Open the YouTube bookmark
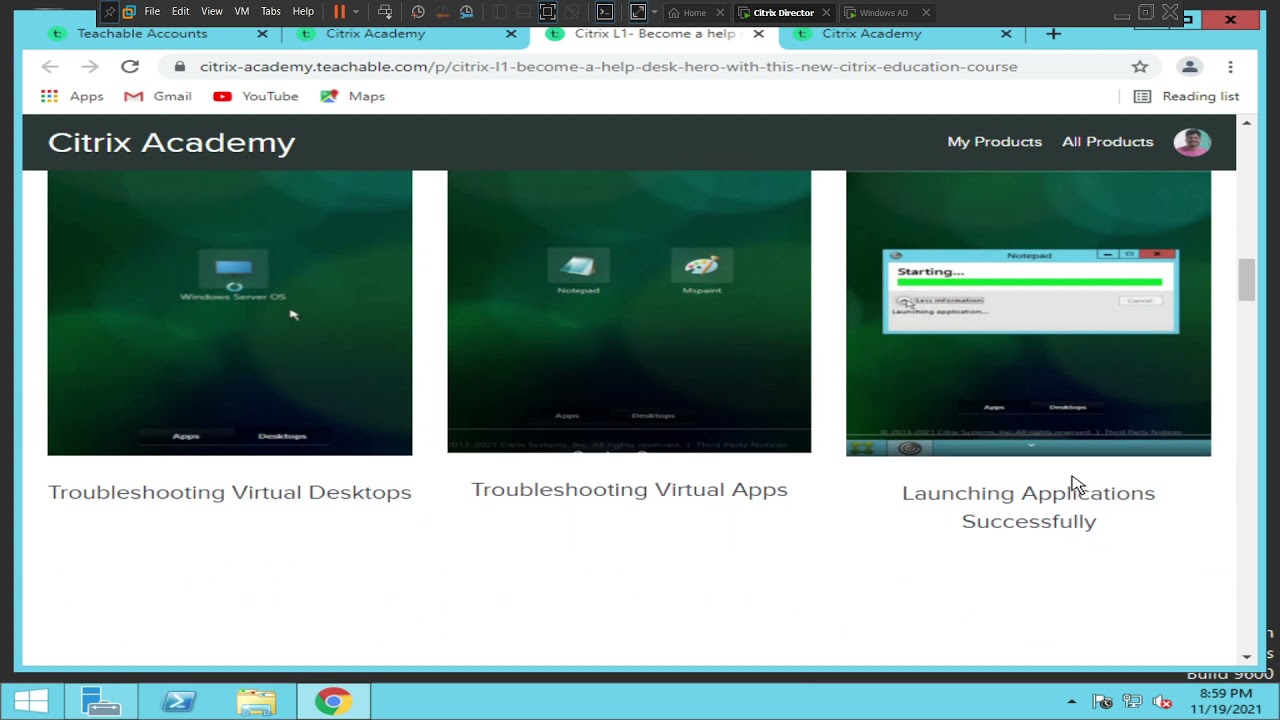 click(x=256, y=96)
